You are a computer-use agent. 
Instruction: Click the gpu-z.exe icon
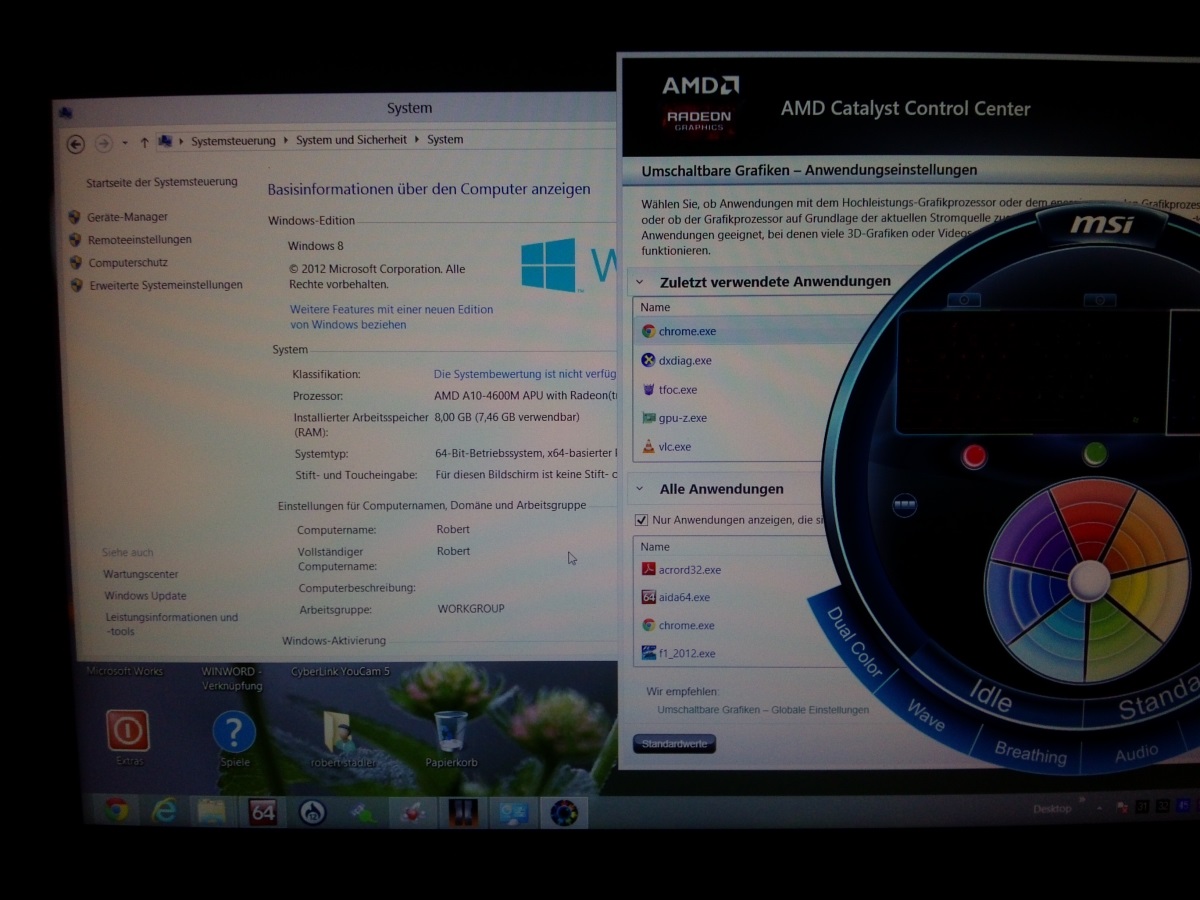tap(648, 418)
